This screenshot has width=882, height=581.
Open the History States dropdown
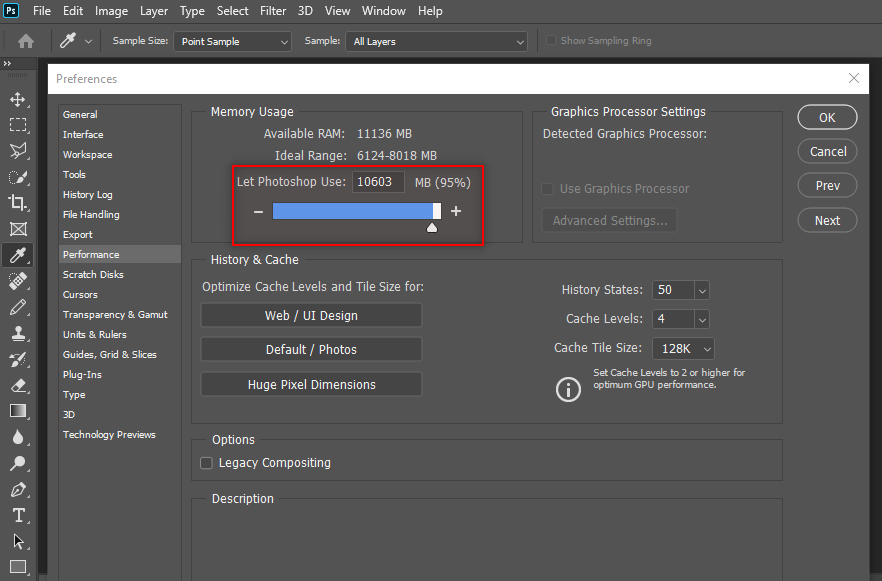tap(702, 290)
